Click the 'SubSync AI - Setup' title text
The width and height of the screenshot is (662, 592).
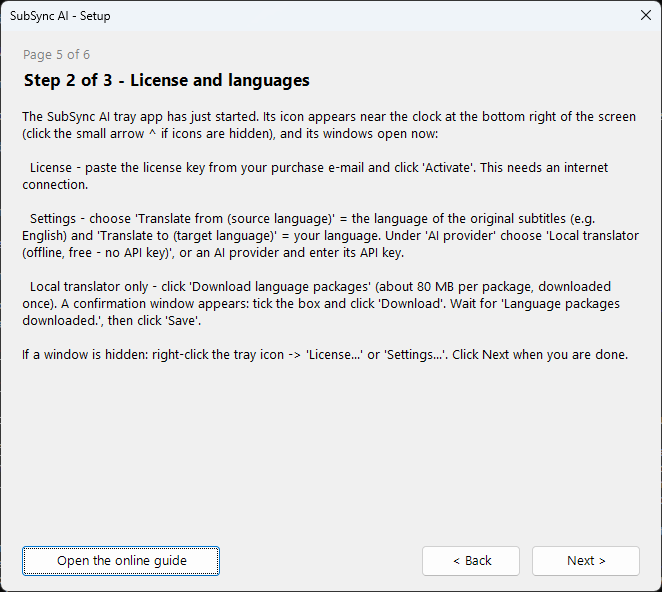click(60, 16)
